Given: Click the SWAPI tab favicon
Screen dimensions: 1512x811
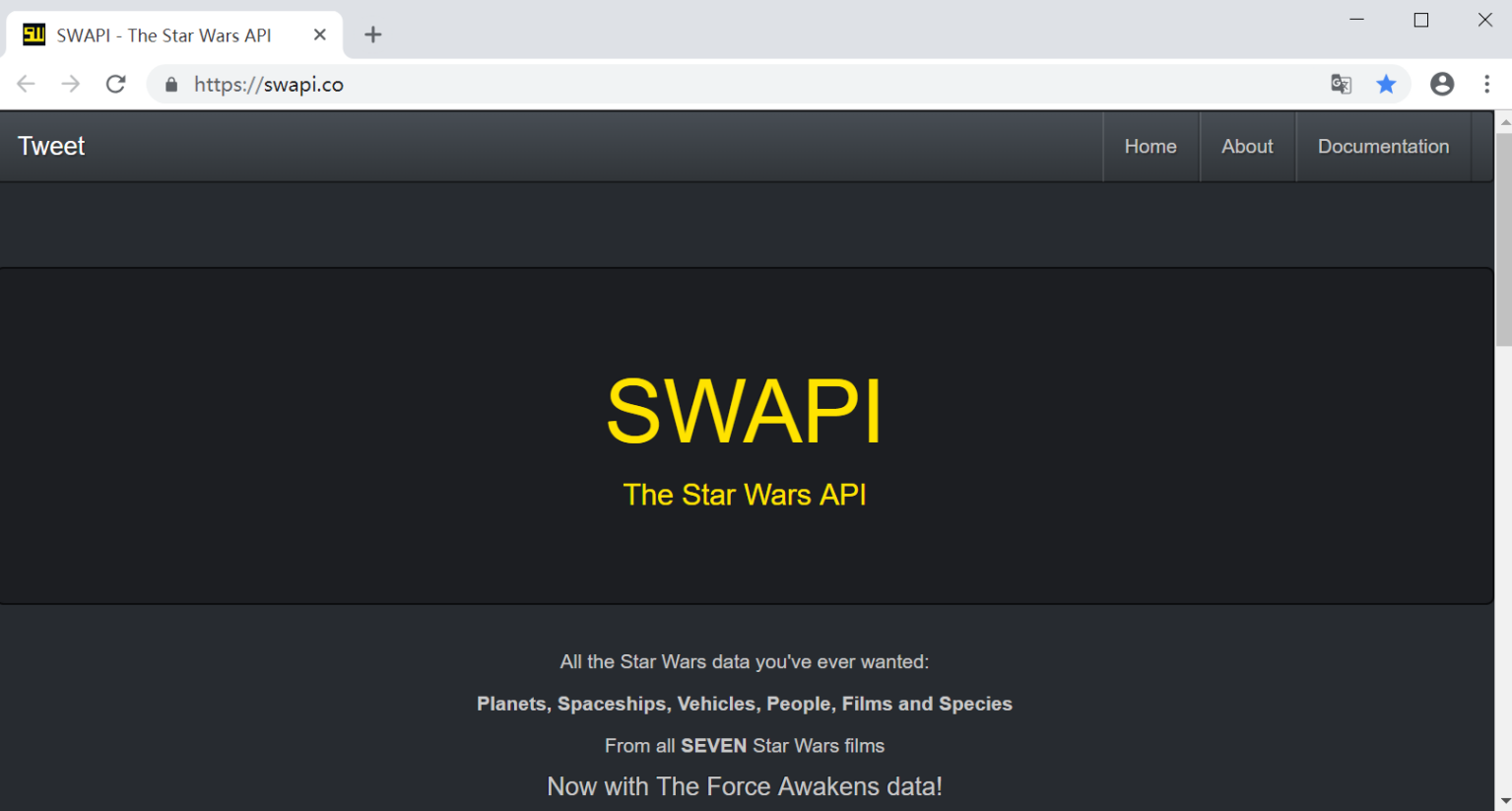Looking at the screenshot, I should pos(34,35).
